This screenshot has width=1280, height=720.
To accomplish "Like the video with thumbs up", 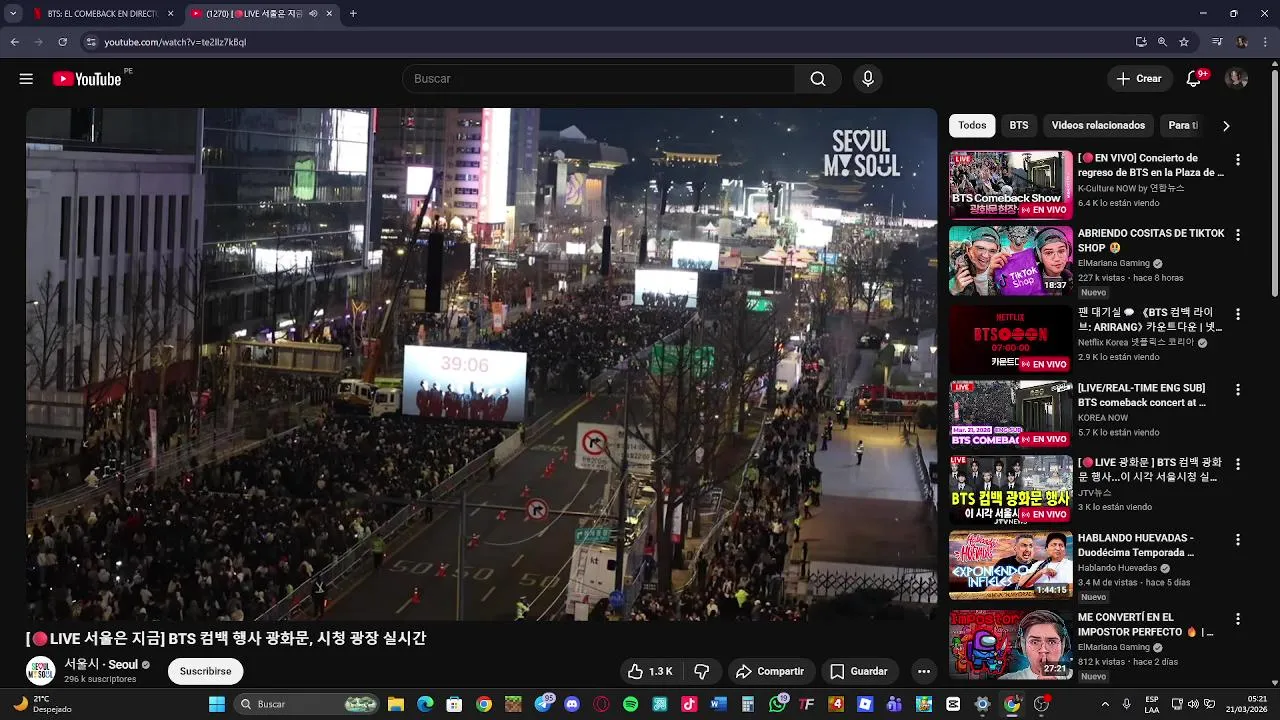I will click(650, 671).
